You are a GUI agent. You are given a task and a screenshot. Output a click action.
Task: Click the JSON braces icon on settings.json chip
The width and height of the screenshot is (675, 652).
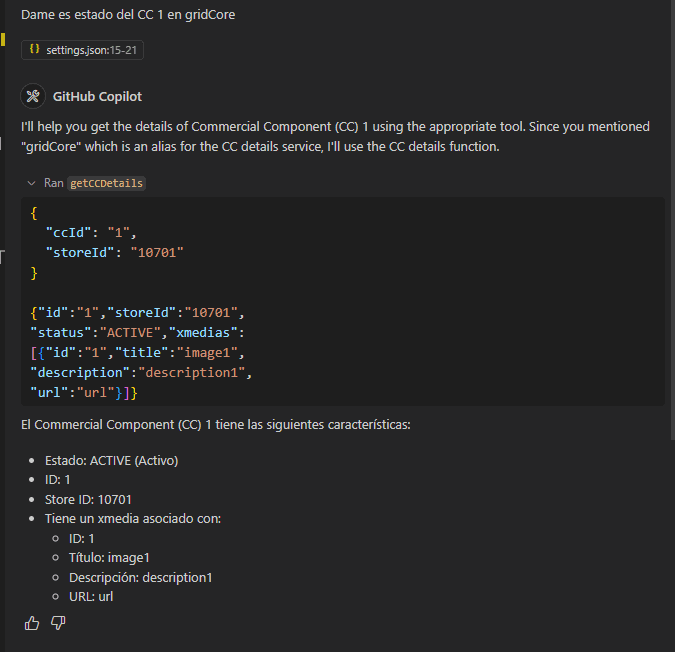coord(34,49)
